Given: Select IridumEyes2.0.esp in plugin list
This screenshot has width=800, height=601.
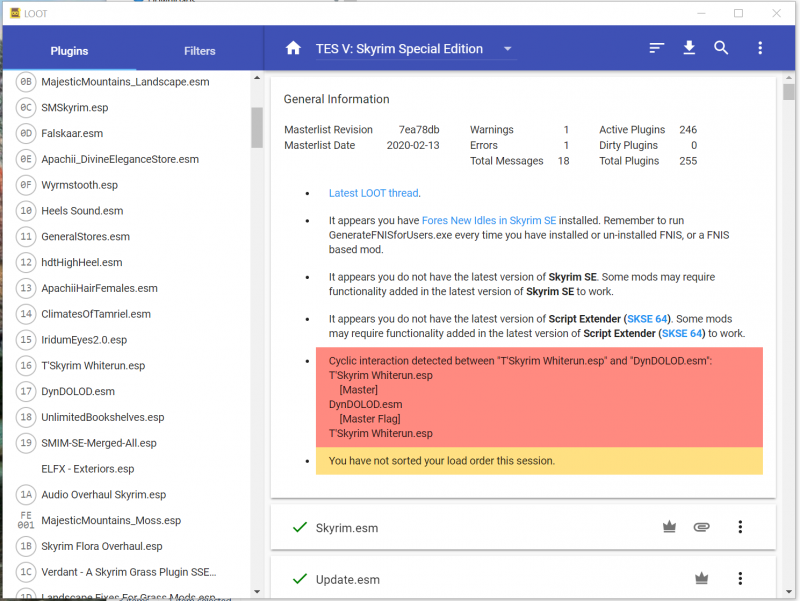Looking at the screenshot, I should [x=84, y=340].
